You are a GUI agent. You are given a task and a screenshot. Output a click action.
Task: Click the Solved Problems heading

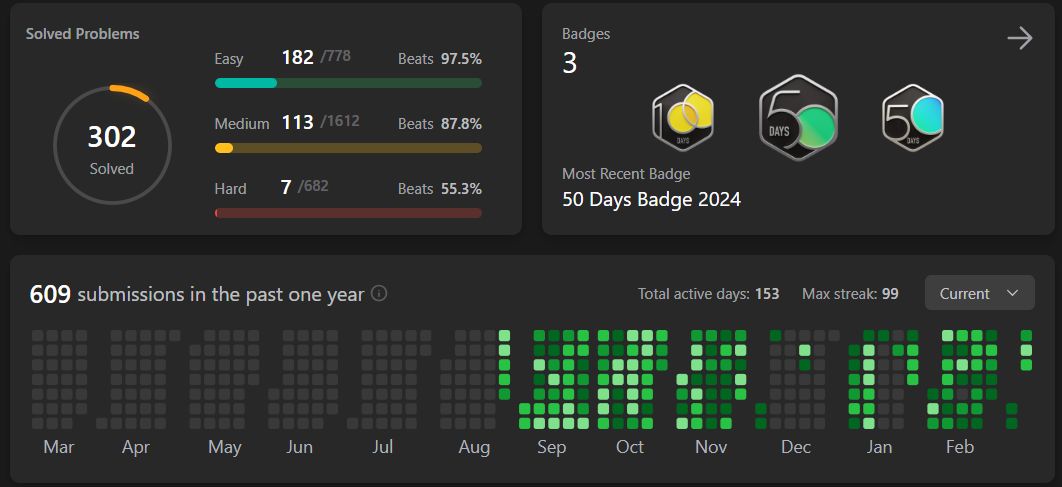click(82, 34)
